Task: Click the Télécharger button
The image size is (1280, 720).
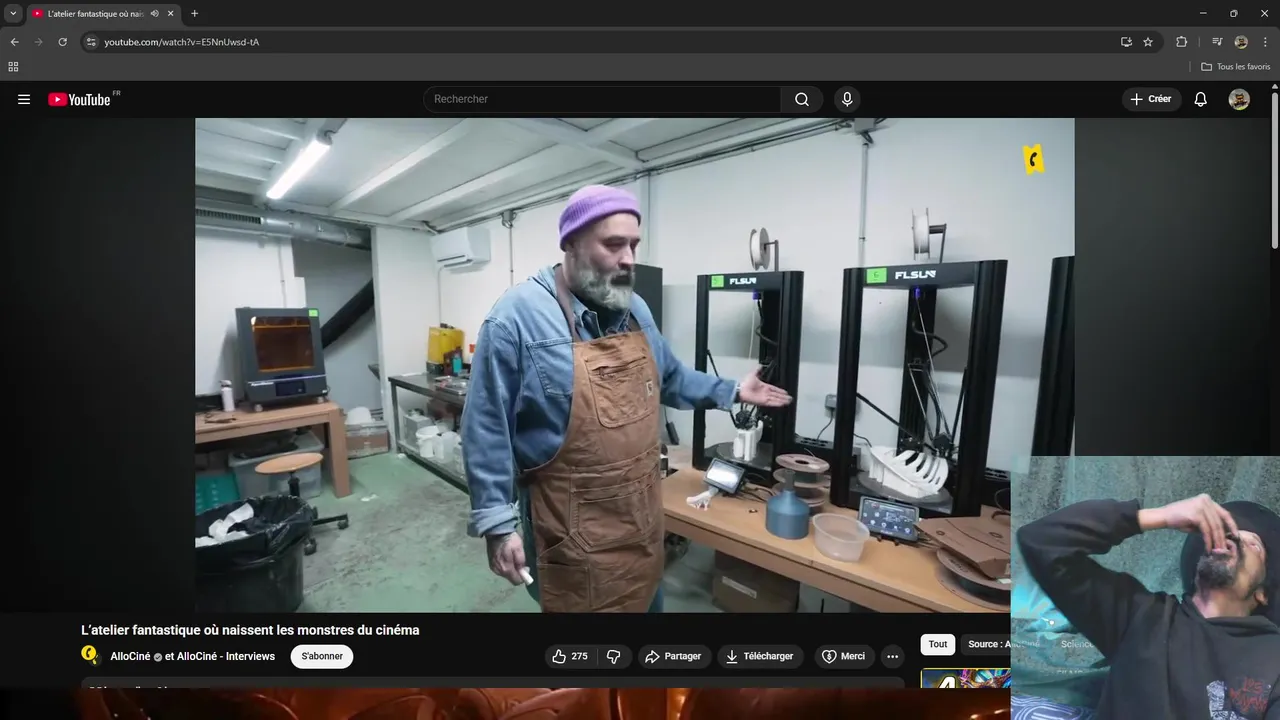Action: point(760,656)
